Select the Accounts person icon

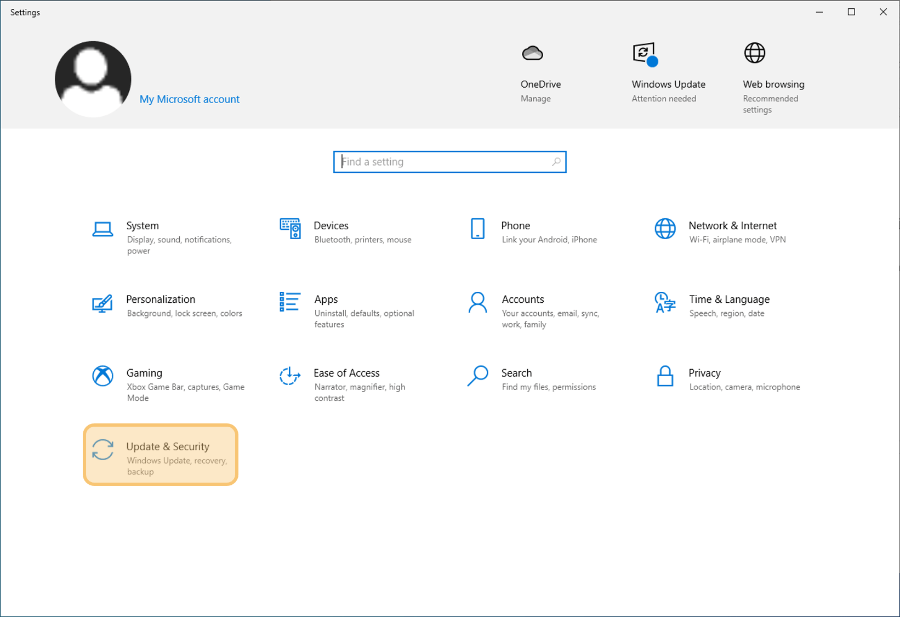[x=478, y=302]
